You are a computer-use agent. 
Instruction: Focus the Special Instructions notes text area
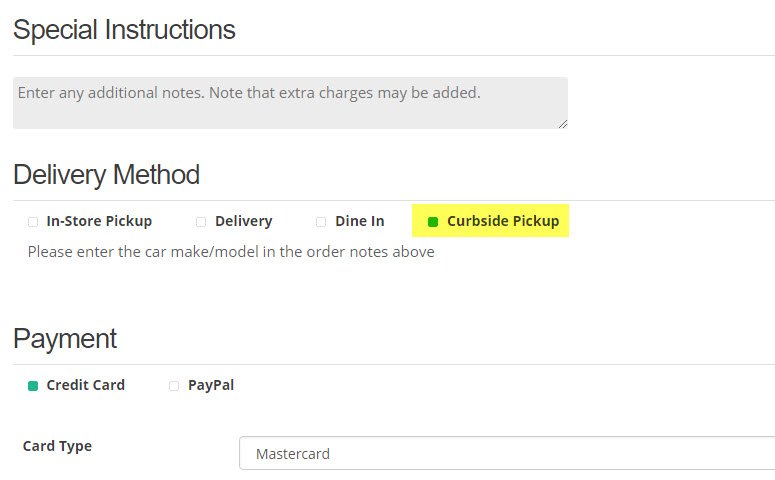[290, 103]
